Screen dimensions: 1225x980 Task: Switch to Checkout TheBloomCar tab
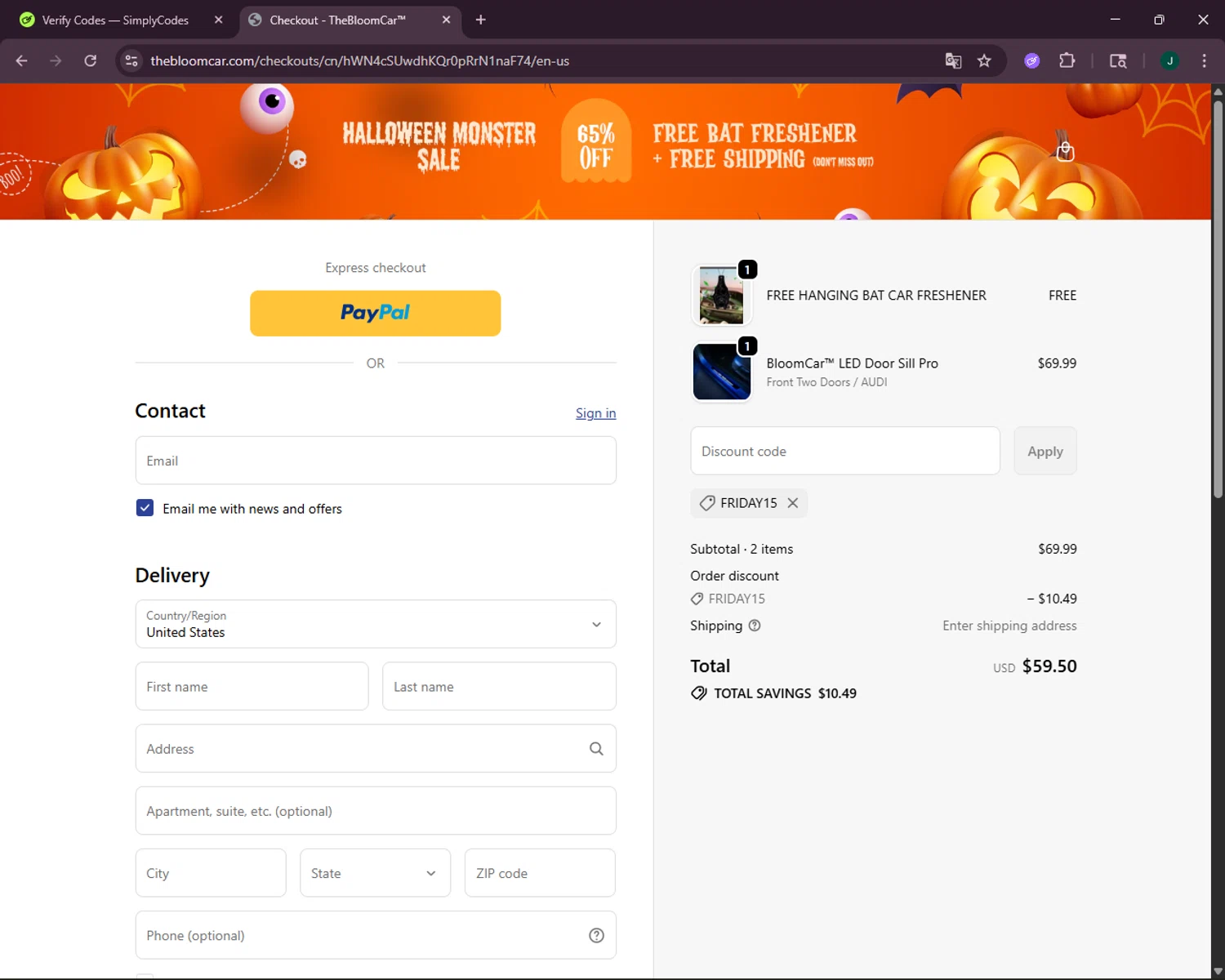pyautogui.click(x=350, y=20)
